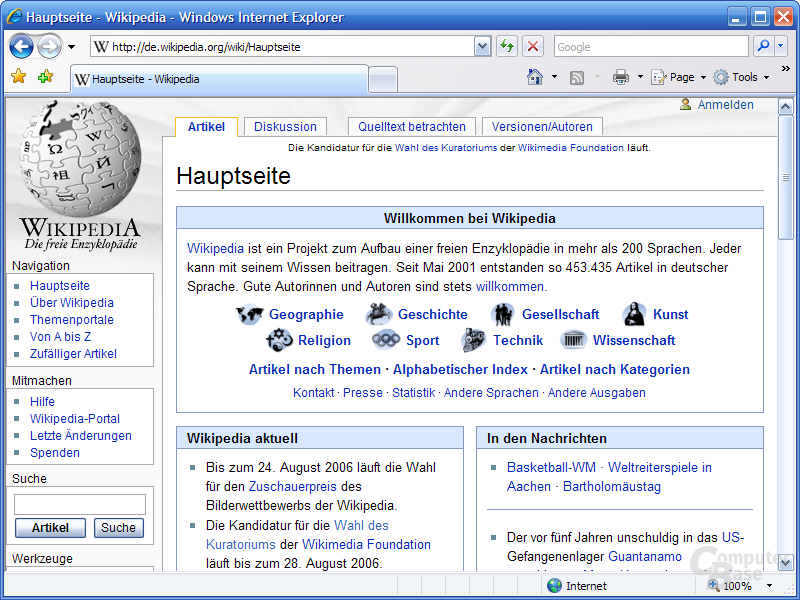Screen dimensions: 800x600
Task: Click the red Stop loading icon
Action: point(533,46)
